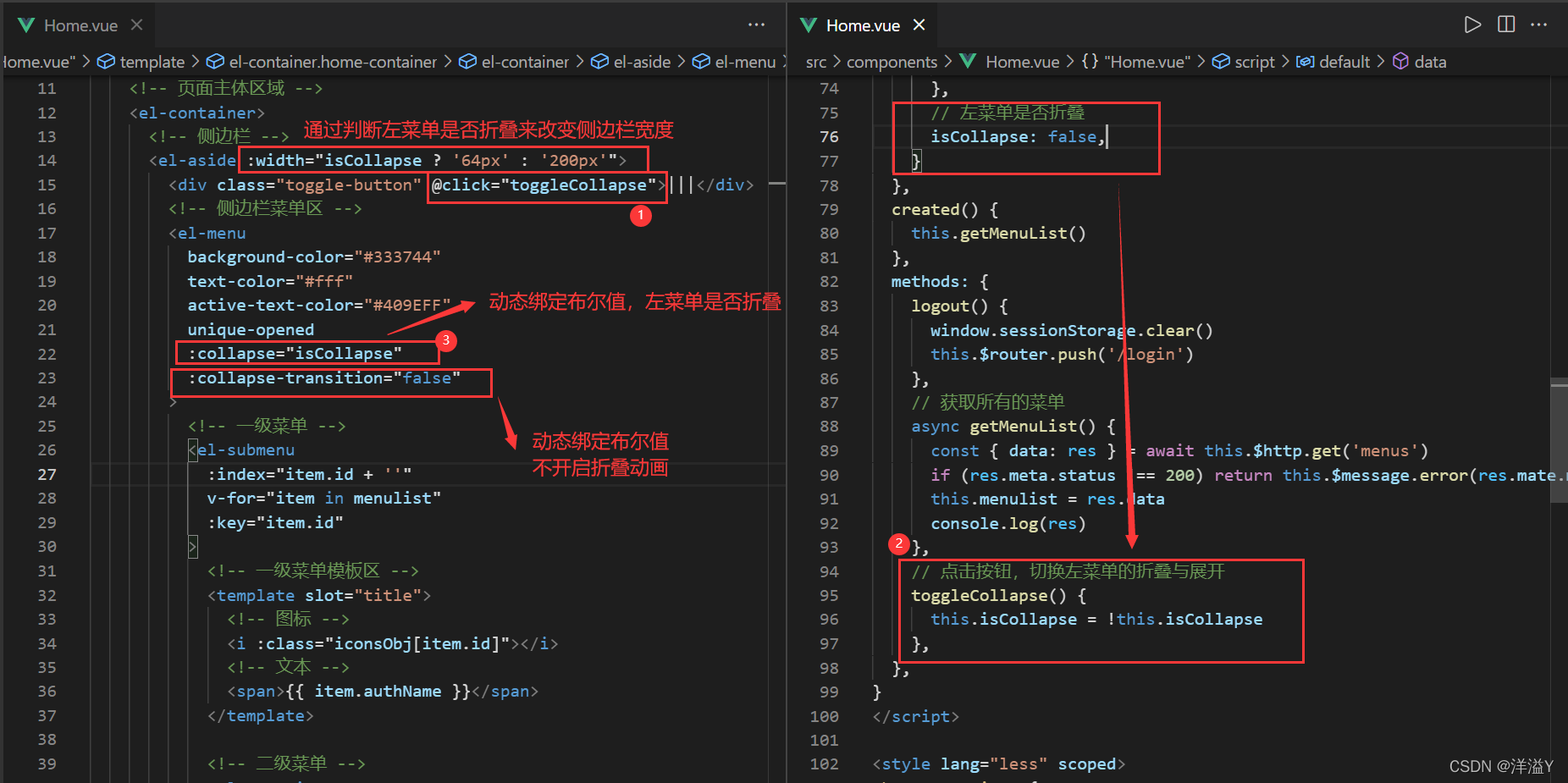
Task: Click '@click="toggleCollapse"' handler
Action: pos(544,185)
